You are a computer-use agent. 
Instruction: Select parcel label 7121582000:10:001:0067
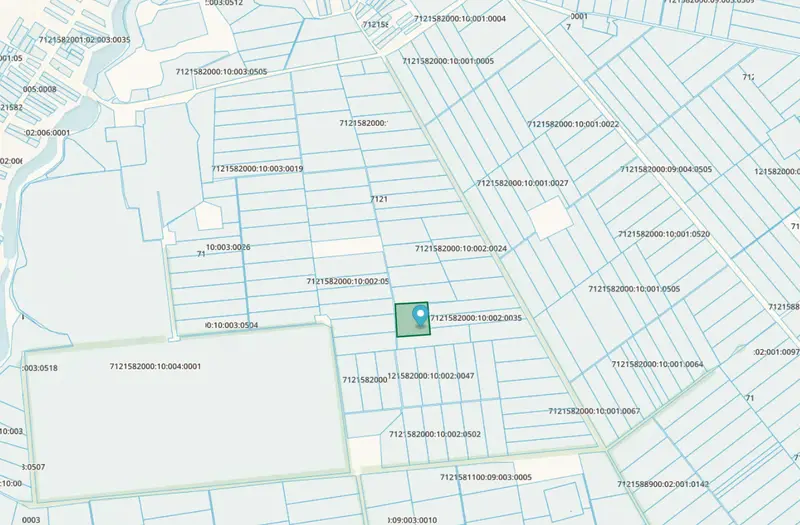coord(594,411)
